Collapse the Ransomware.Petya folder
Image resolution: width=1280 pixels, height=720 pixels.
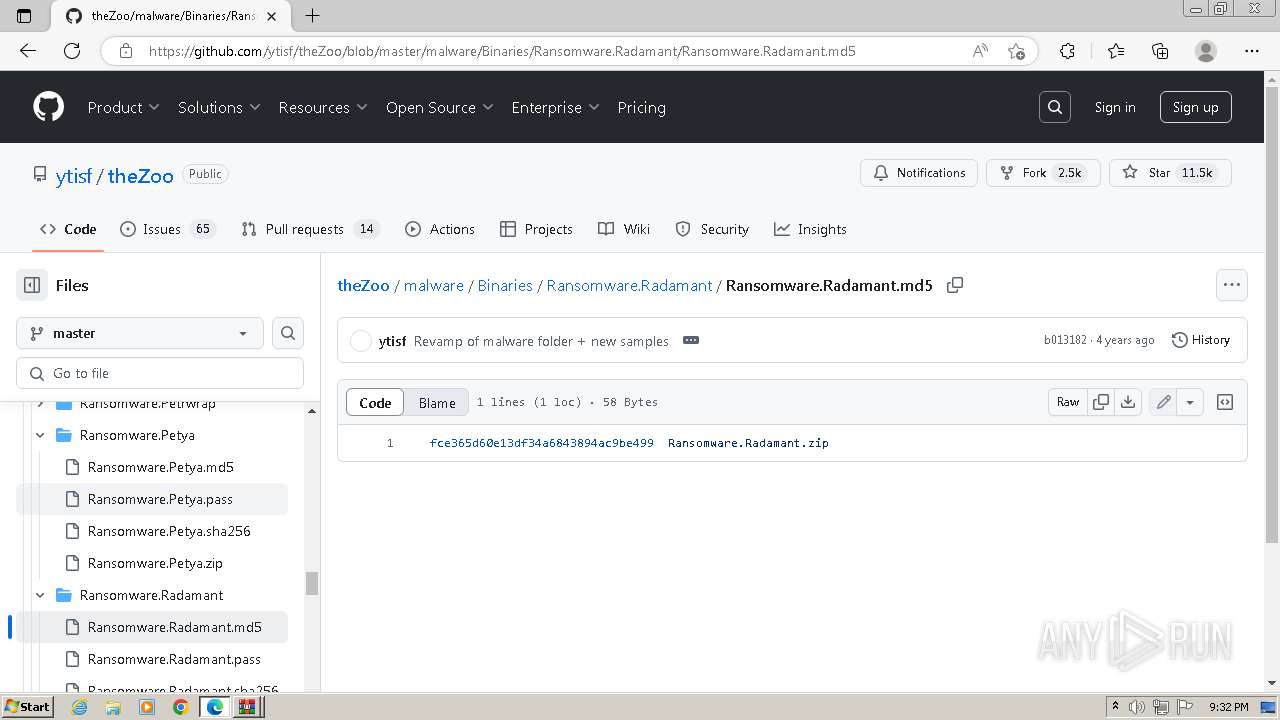click(40, 435)
